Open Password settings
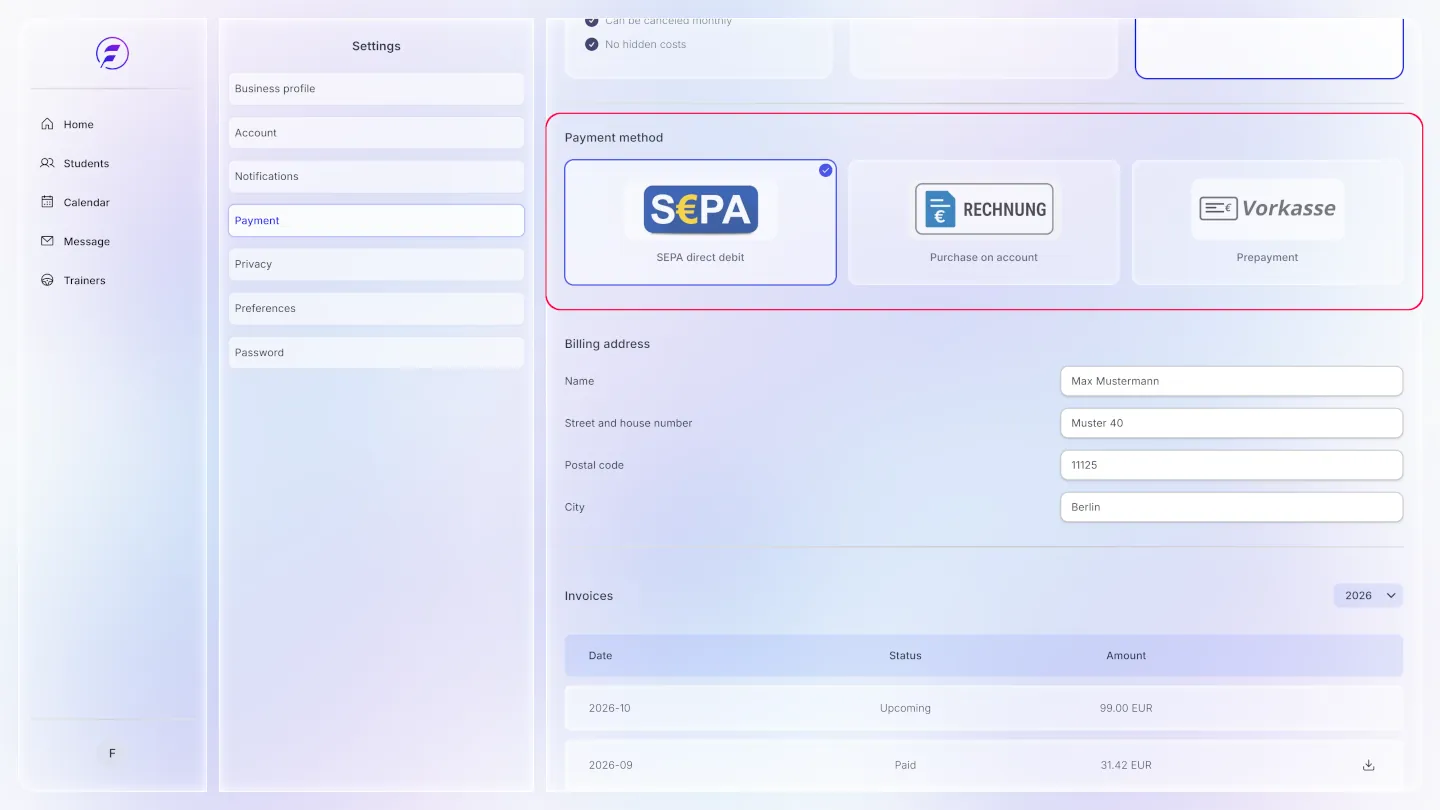This screenshot has height=810, width=1440. point(376,353)
